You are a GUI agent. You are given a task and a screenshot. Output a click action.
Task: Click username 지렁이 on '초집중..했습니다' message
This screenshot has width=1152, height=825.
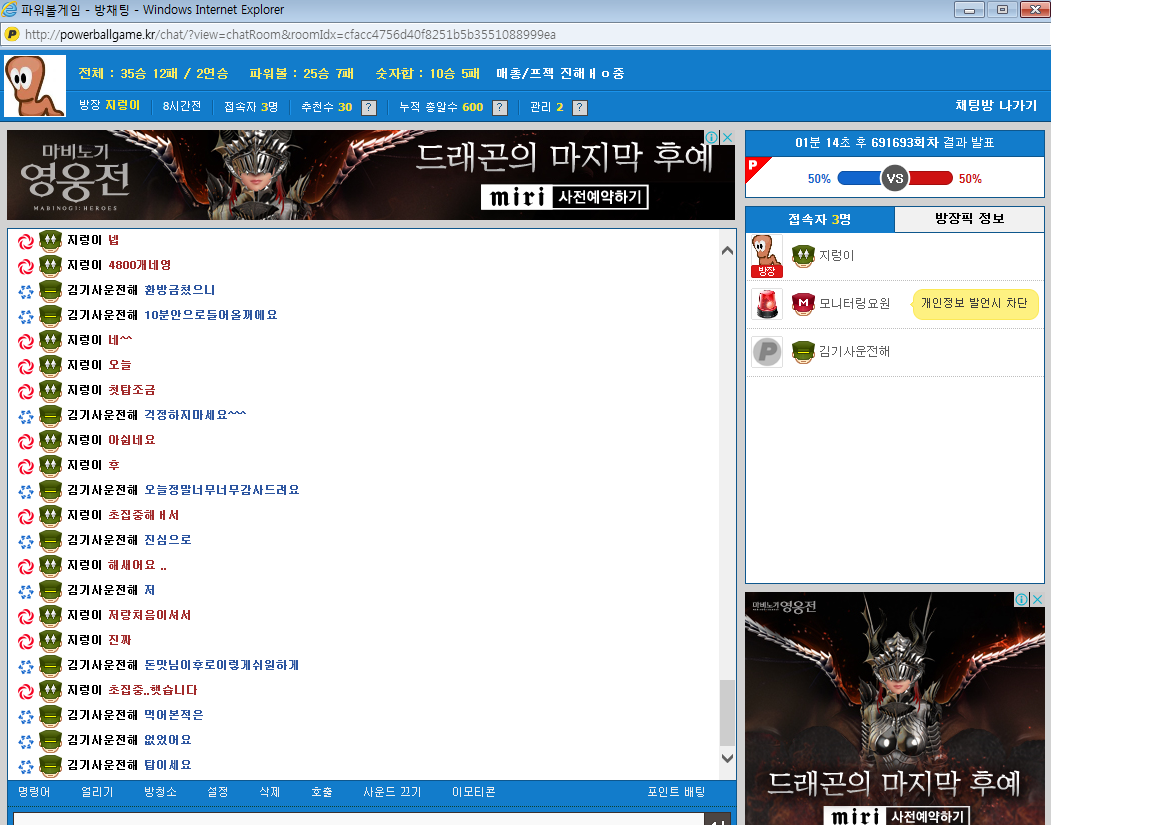(84, 690)
